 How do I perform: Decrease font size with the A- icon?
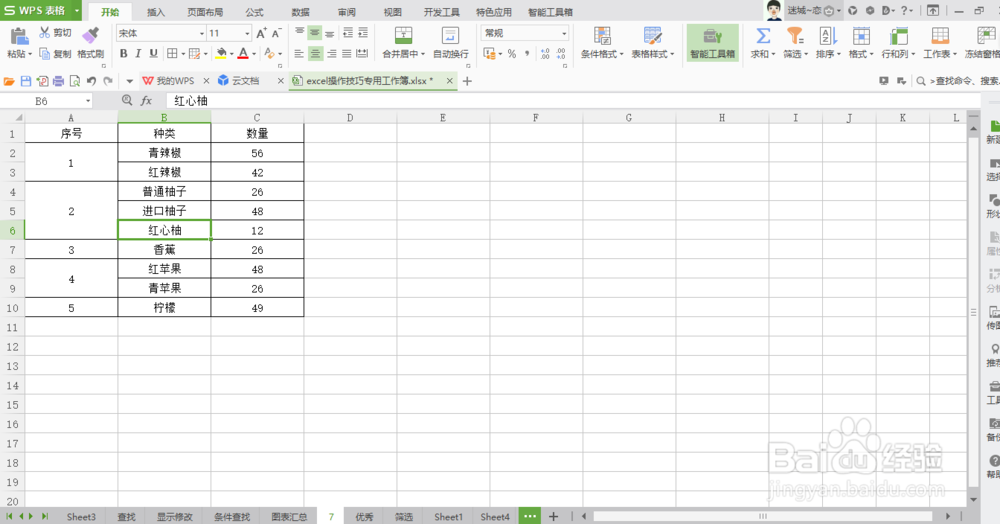pyautogui.click(x=276, y=33)
